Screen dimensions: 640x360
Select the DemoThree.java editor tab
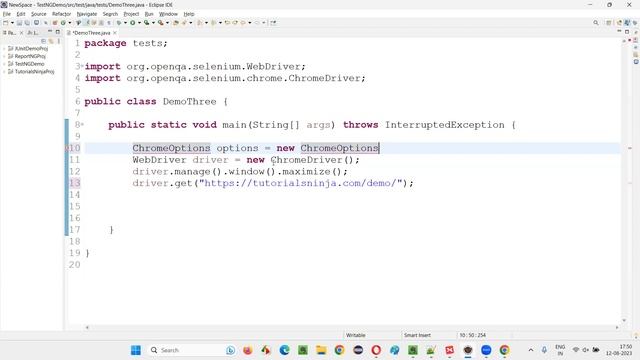pyautogui.click(x=91, y=33)
